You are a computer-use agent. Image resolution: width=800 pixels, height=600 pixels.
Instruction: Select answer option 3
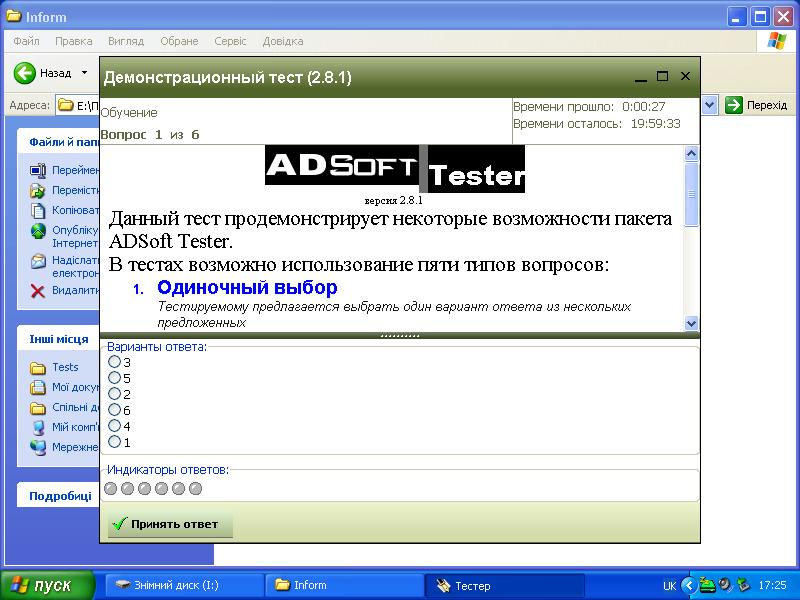(x=114, y=362)
